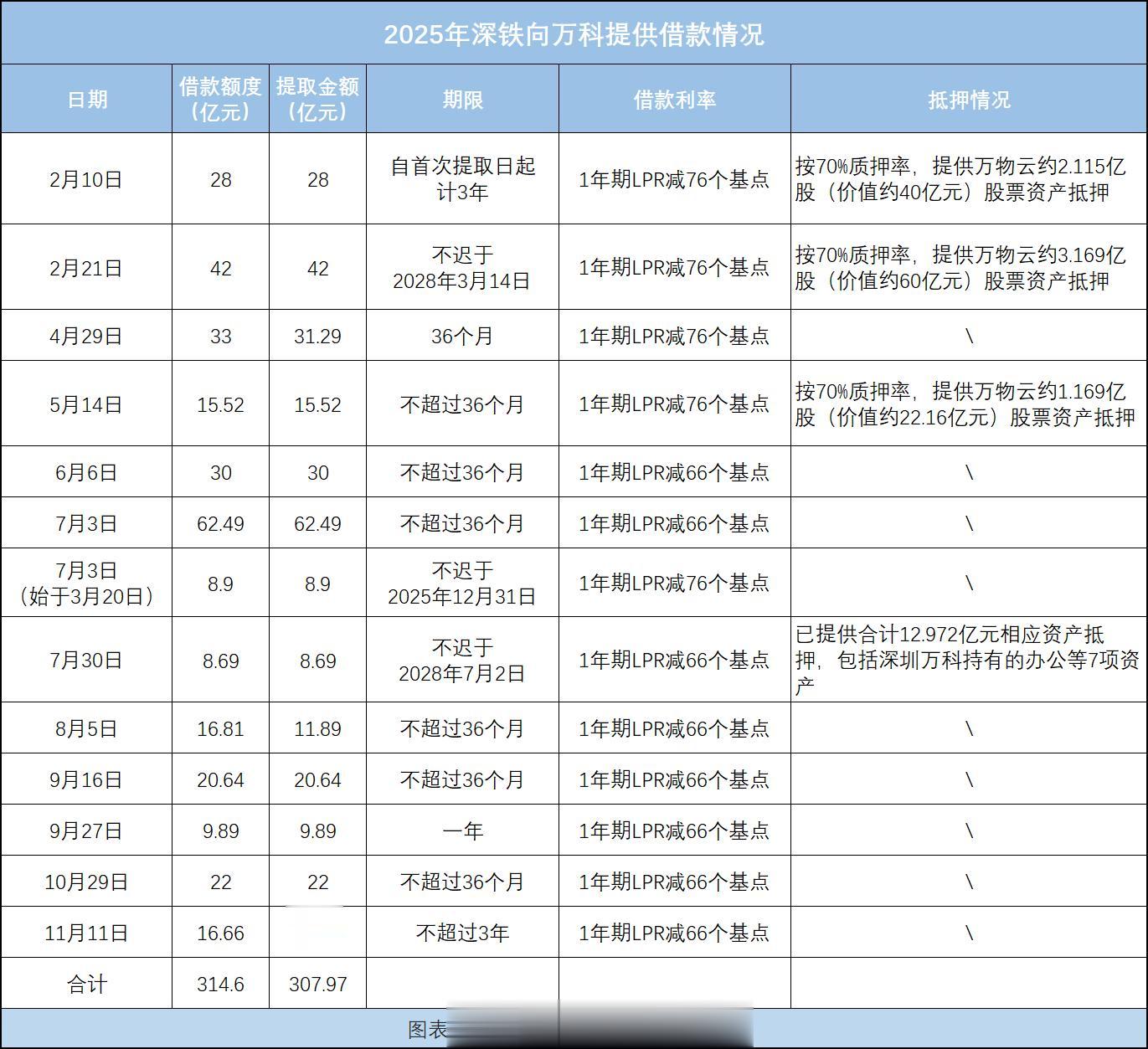Select the date cell "11月11日"

pyautogui.click(x=86, y=933)
